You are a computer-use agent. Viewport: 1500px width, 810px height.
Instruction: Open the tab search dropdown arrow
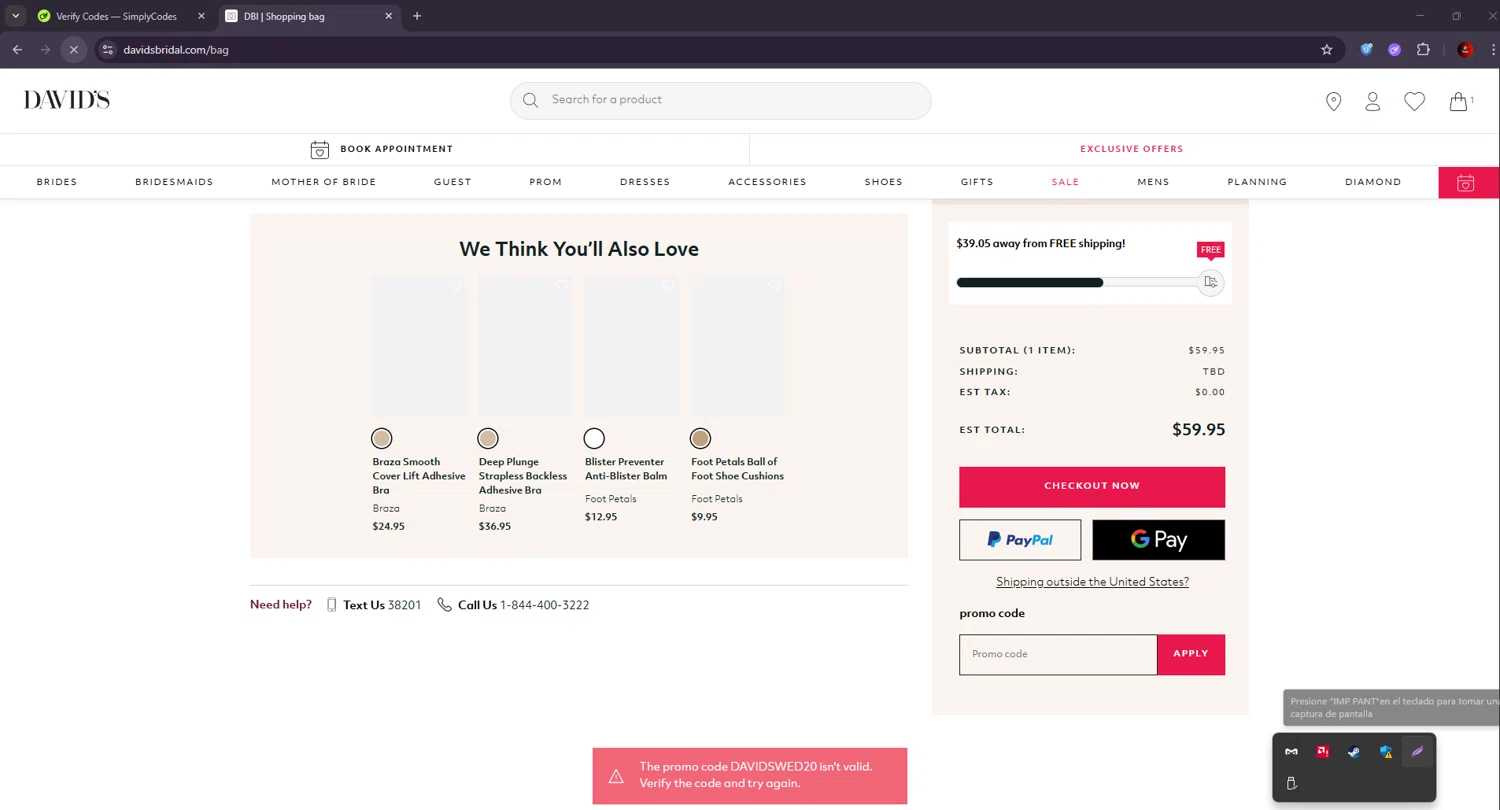click(16, 16)
